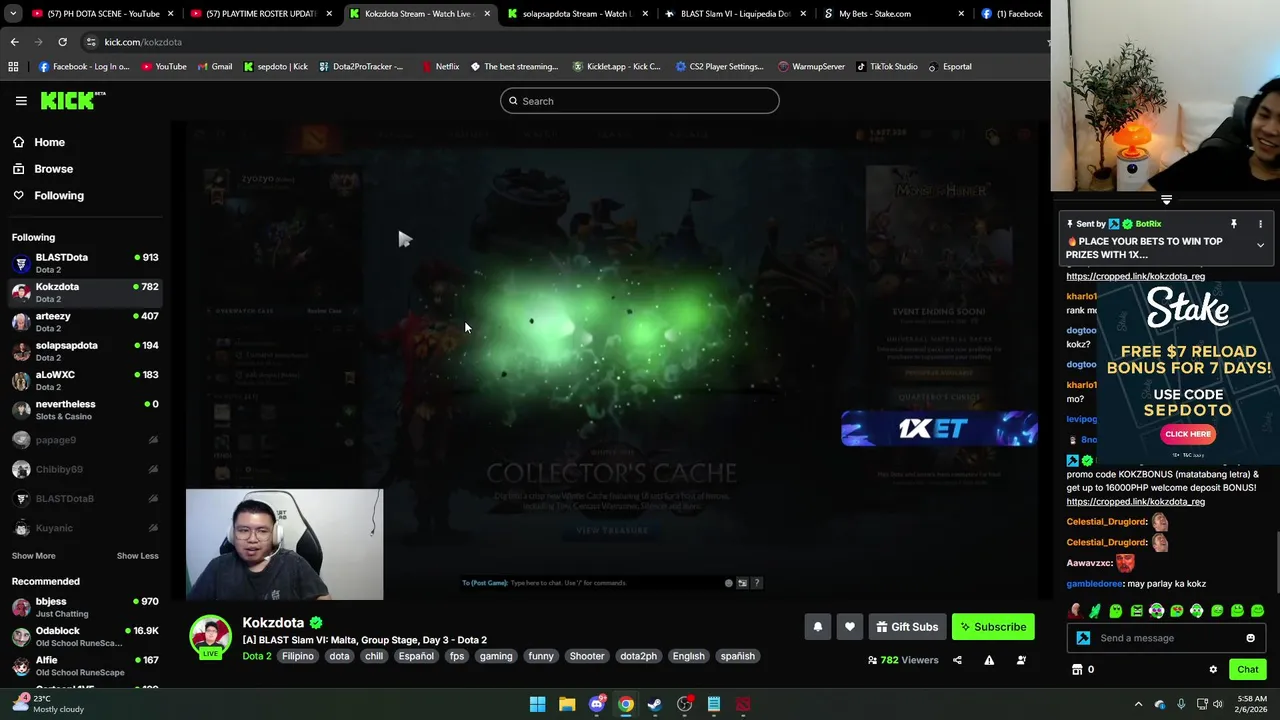This screenshot has height=720, width=1280.
Task: Go to Home in sidebar
Action: pyautogui.click(x=49, y=142)
